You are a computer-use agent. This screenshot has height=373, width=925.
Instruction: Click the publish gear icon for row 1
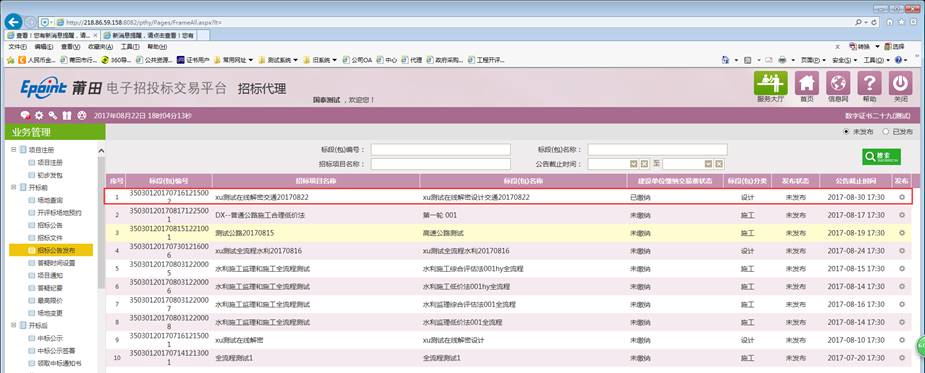pos(901,197)
